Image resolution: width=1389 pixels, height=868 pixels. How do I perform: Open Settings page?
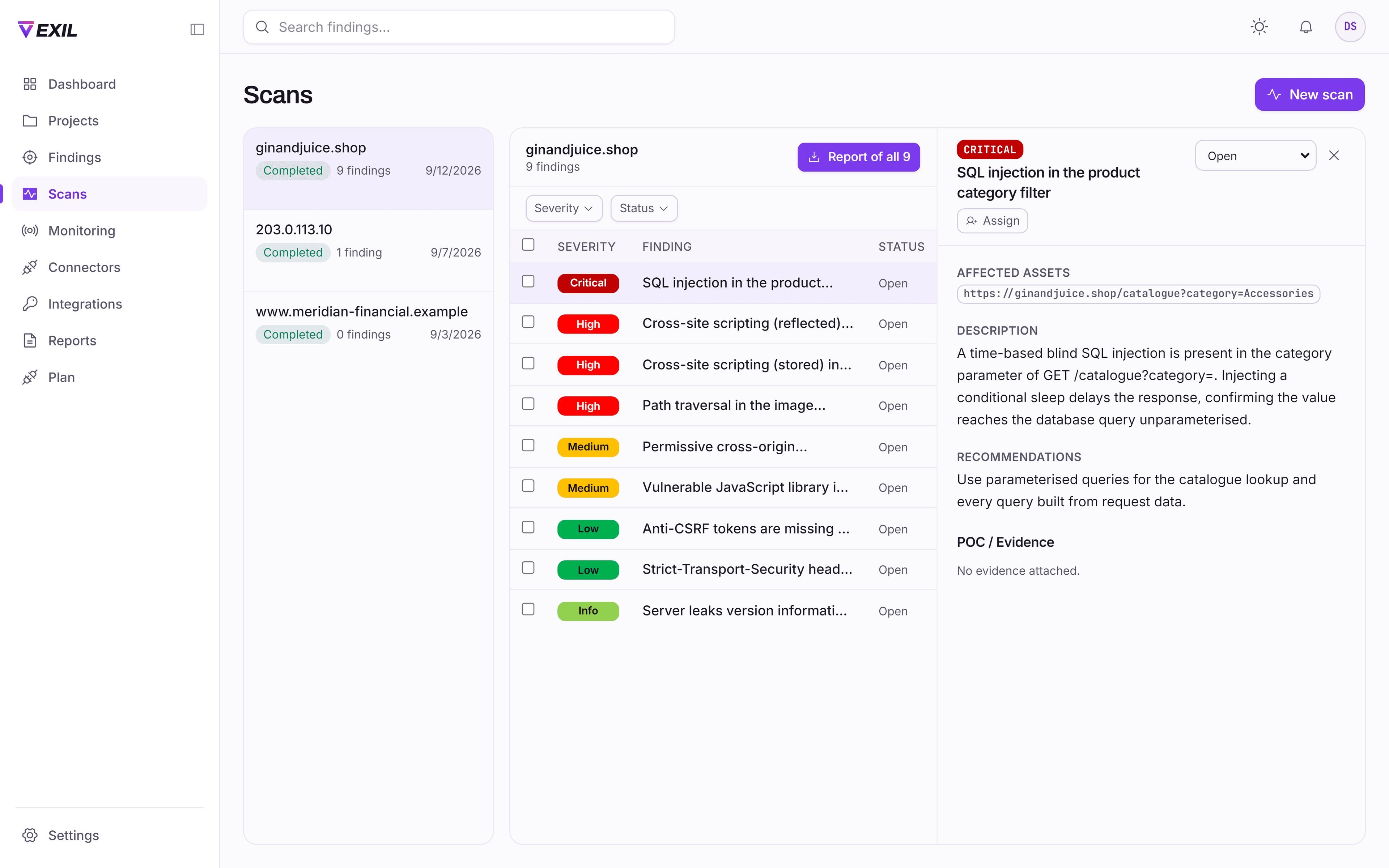click(x=109, y=835)
